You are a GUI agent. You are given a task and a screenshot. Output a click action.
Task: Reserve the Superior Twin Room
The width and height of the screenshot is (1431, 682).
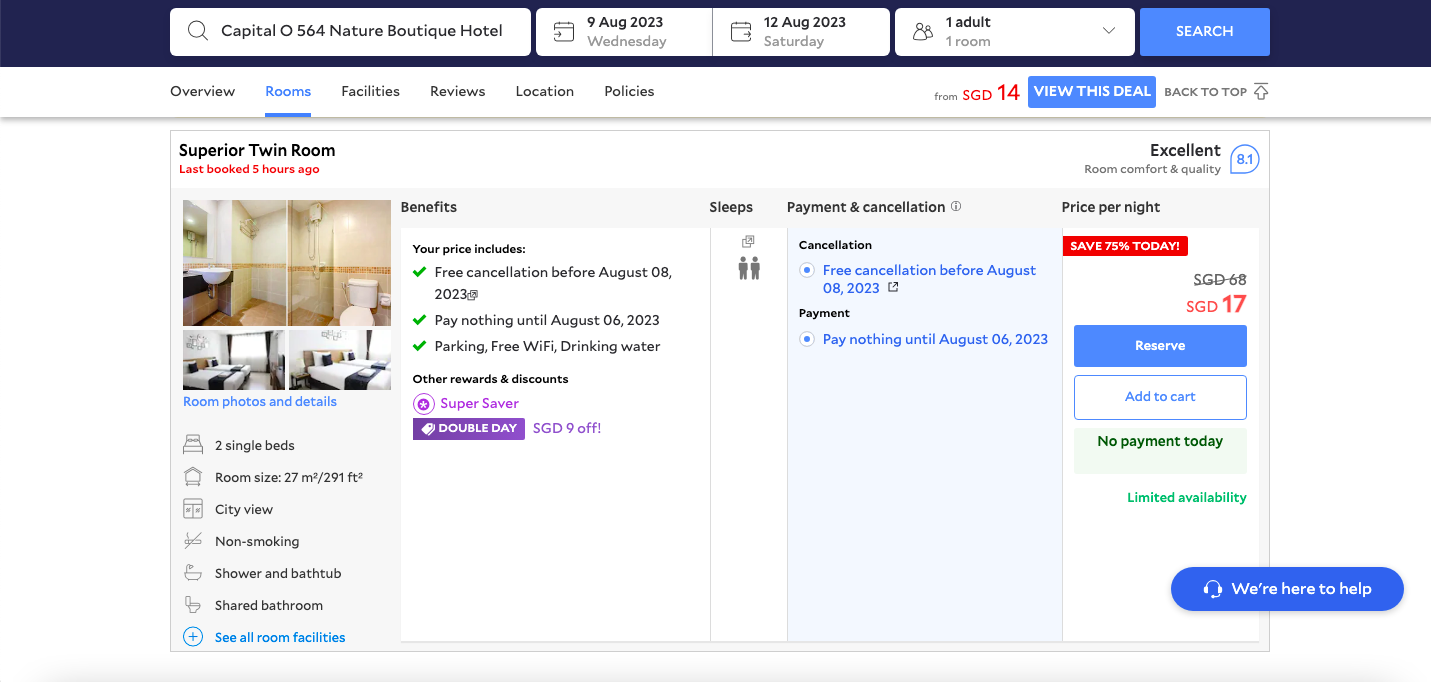point(1160,346)
